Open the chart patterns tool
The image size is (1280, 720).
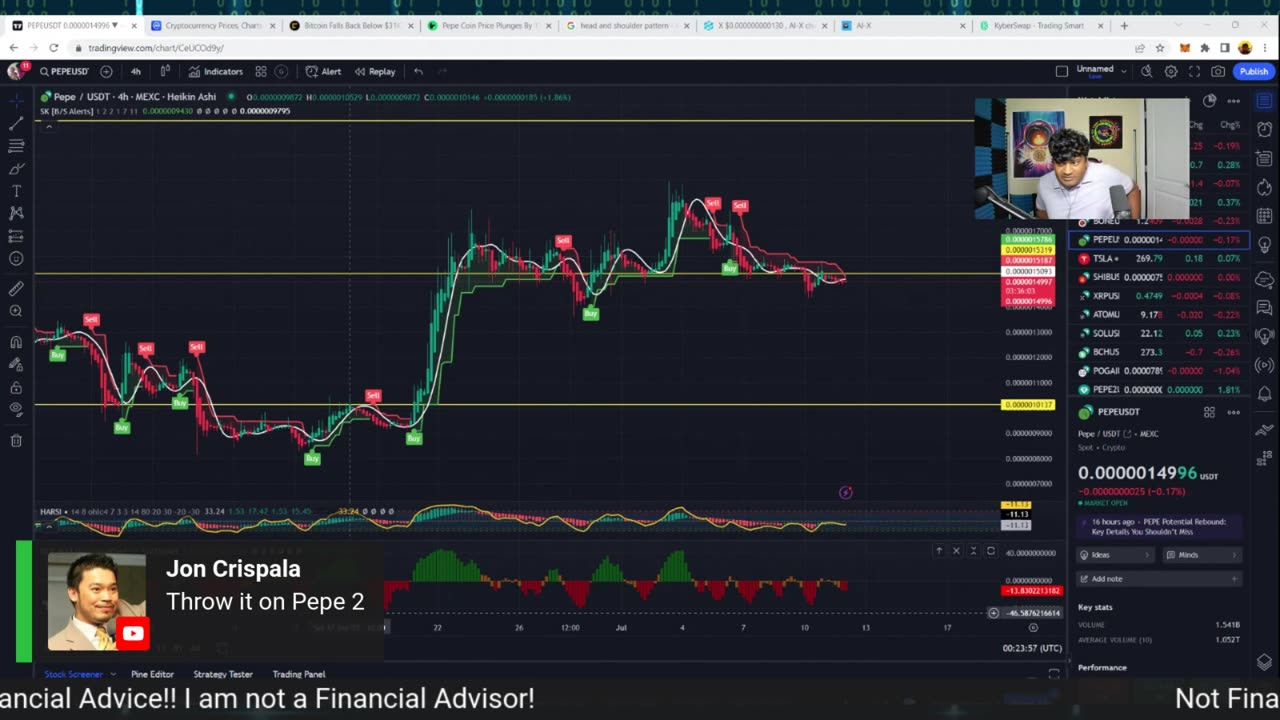coord(16,213)
